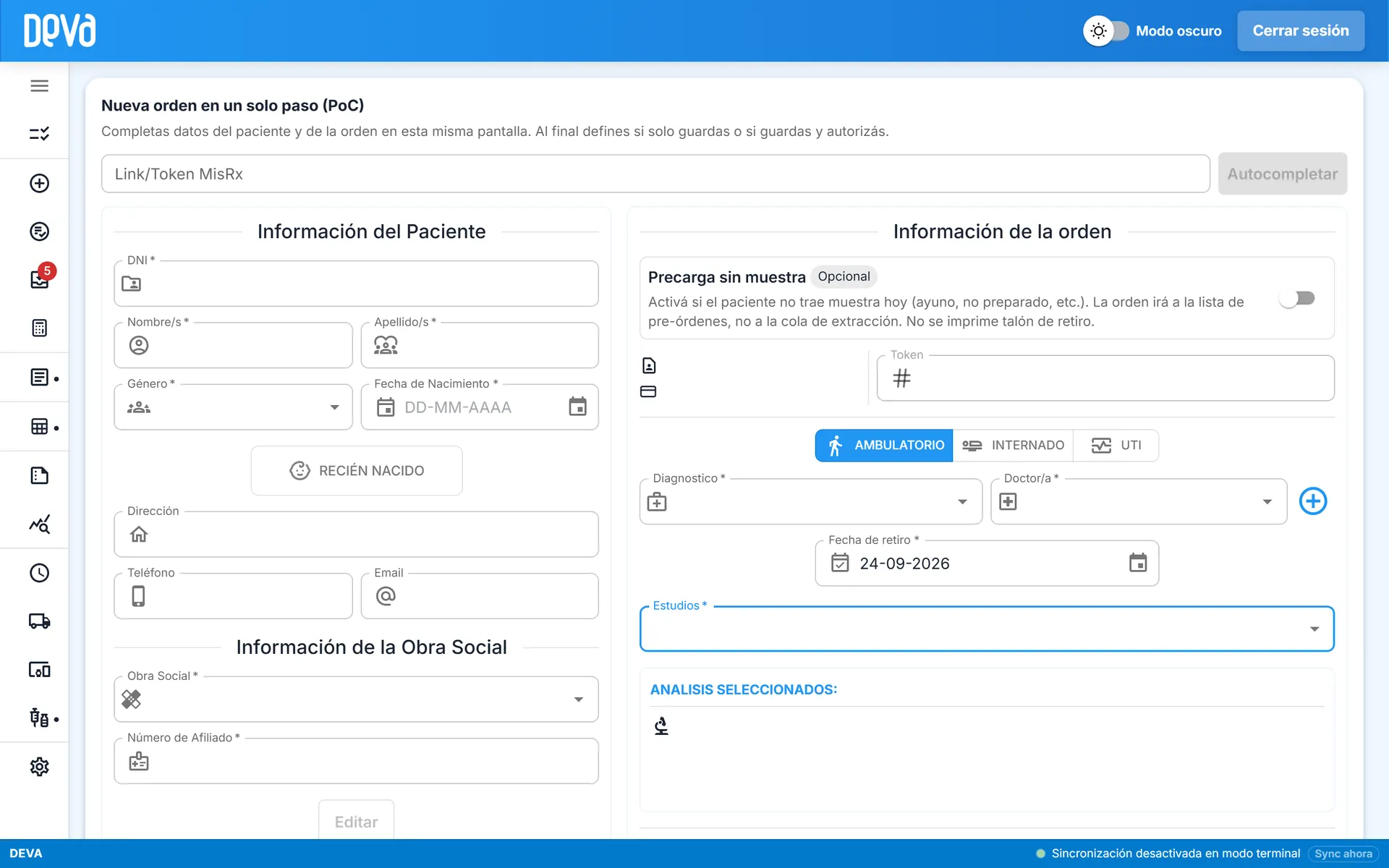Open calendar picker for Fecha de retiro
The image size is (1389, 868).
(1138, 563)
